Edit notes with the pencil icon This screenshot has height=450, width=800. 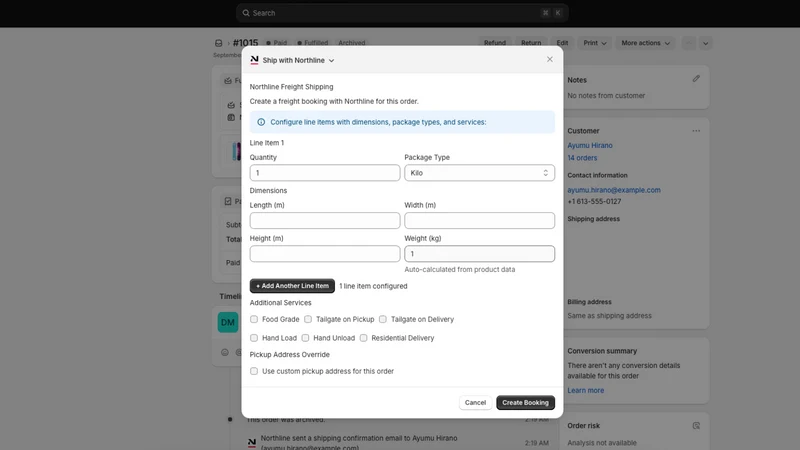[696, 79]
